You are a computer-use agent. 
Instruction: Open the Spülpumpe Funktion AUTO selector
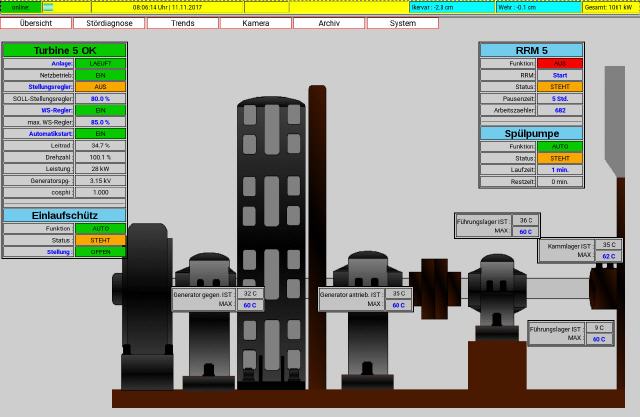pyautogui.click(x=560, y=146)
